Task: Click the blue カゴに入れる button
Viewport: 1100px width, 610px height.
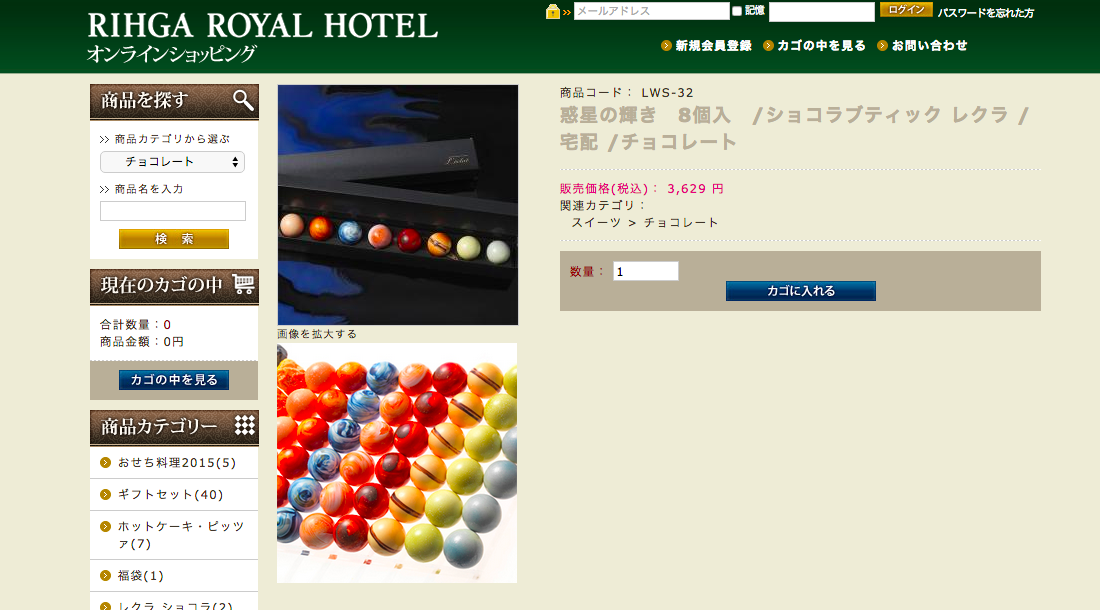Action: pyautogui.click(x=800, y=291)
